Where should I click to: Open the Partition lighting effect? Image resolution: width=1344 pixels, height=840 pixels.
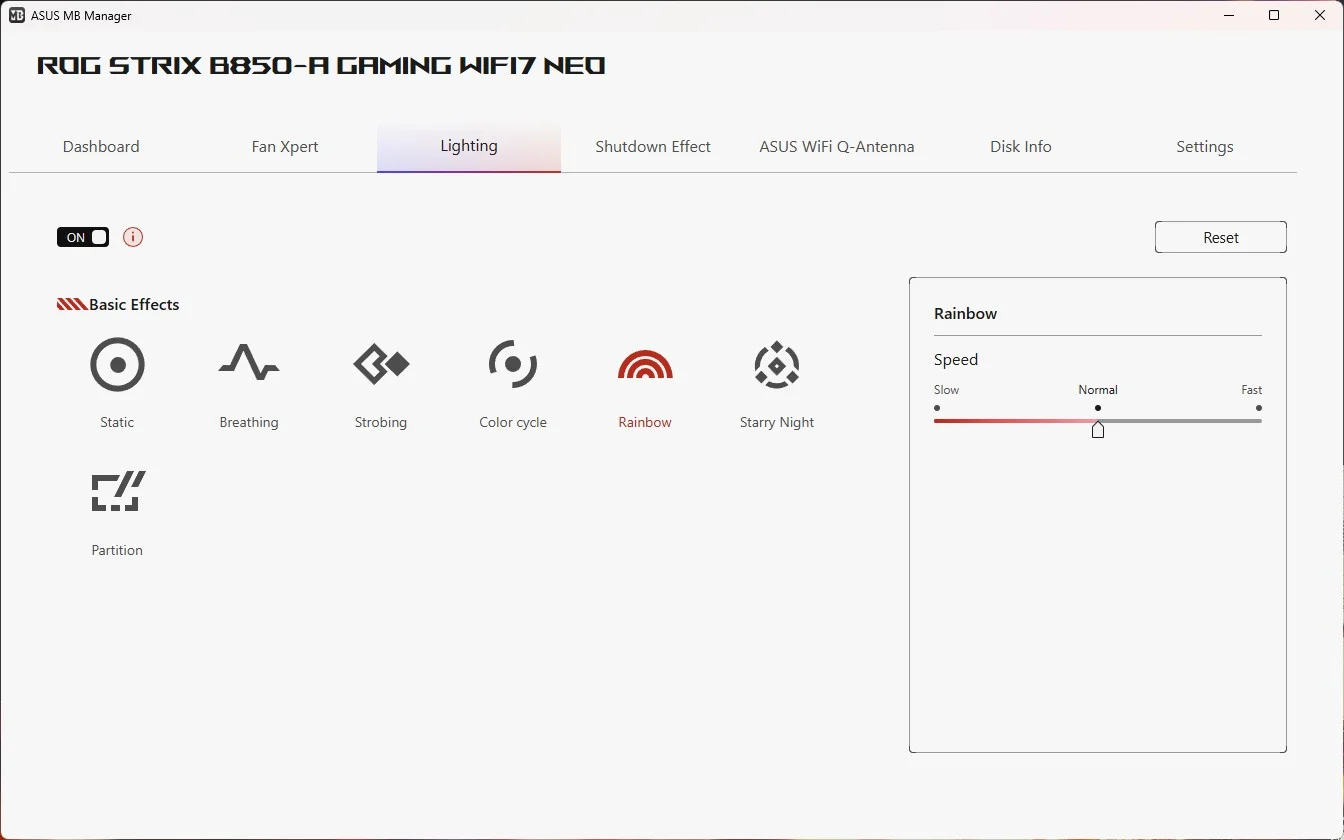(117, 492)
